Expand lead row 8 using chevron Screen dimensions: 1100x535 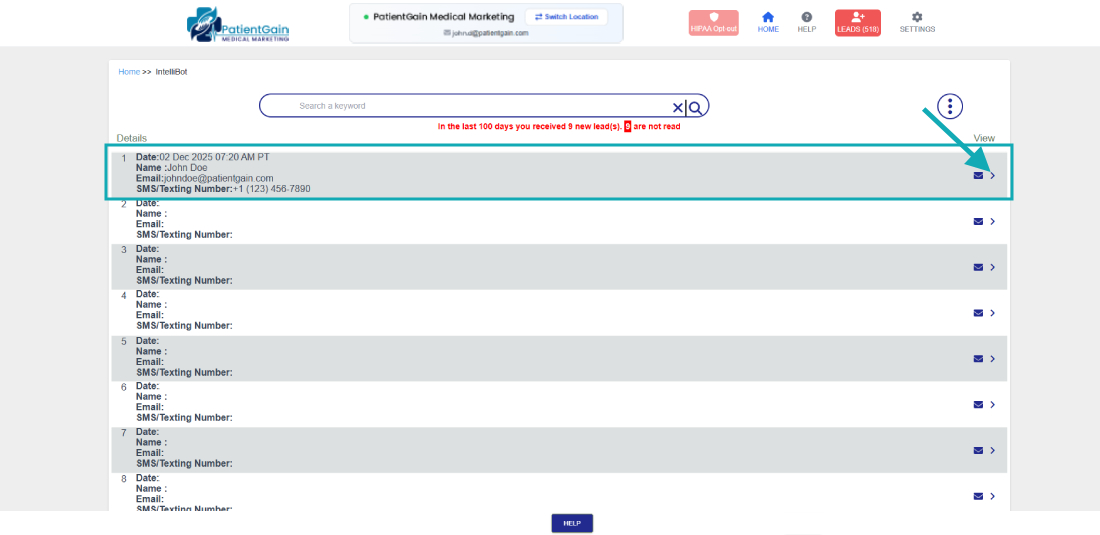[992, 496]
